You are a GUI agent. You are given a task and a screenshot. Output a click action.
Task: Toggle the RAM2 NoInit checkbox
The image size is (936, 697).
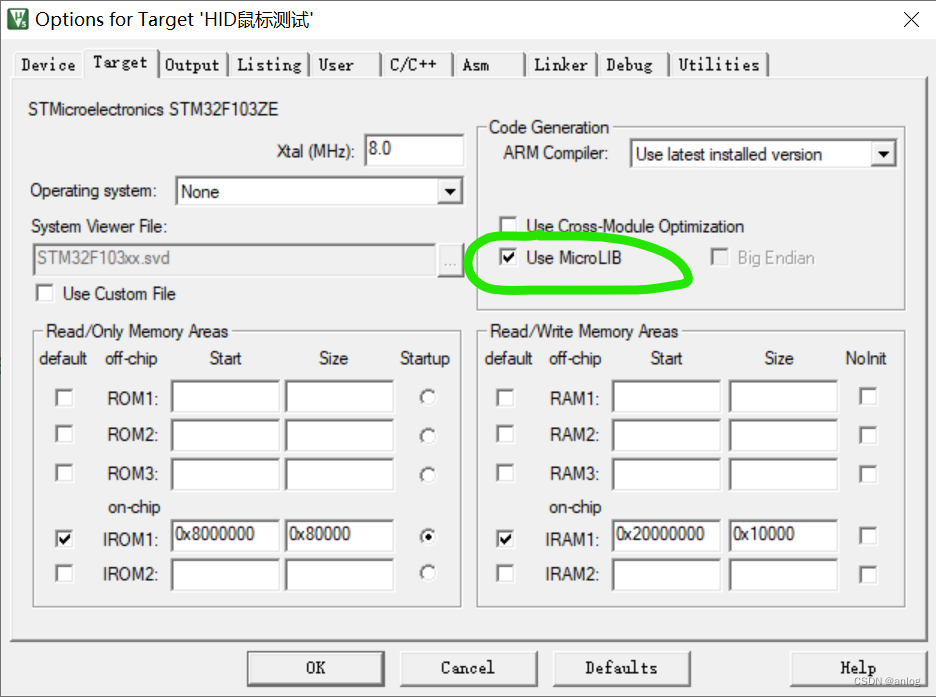(868, 435)
